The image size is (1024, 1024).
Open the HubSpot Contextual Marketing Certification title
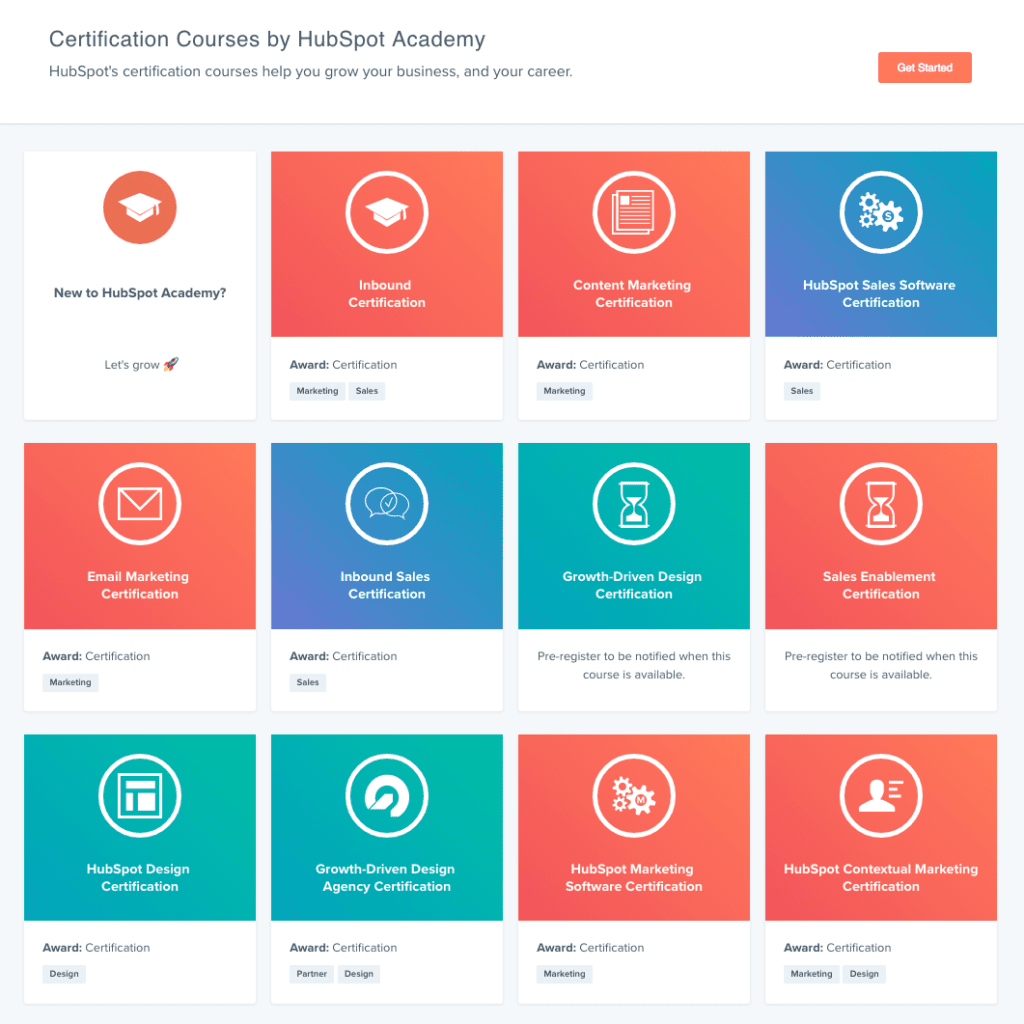click(x=880, y=877)
